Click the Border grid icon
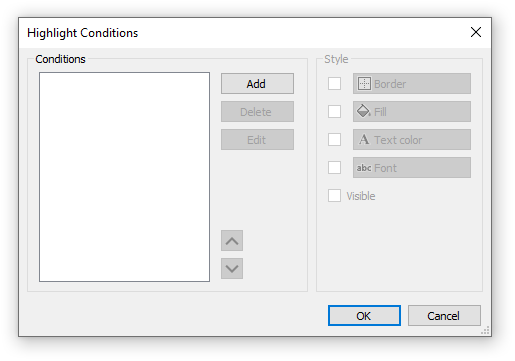515x361 pixels. pos(364,84)
